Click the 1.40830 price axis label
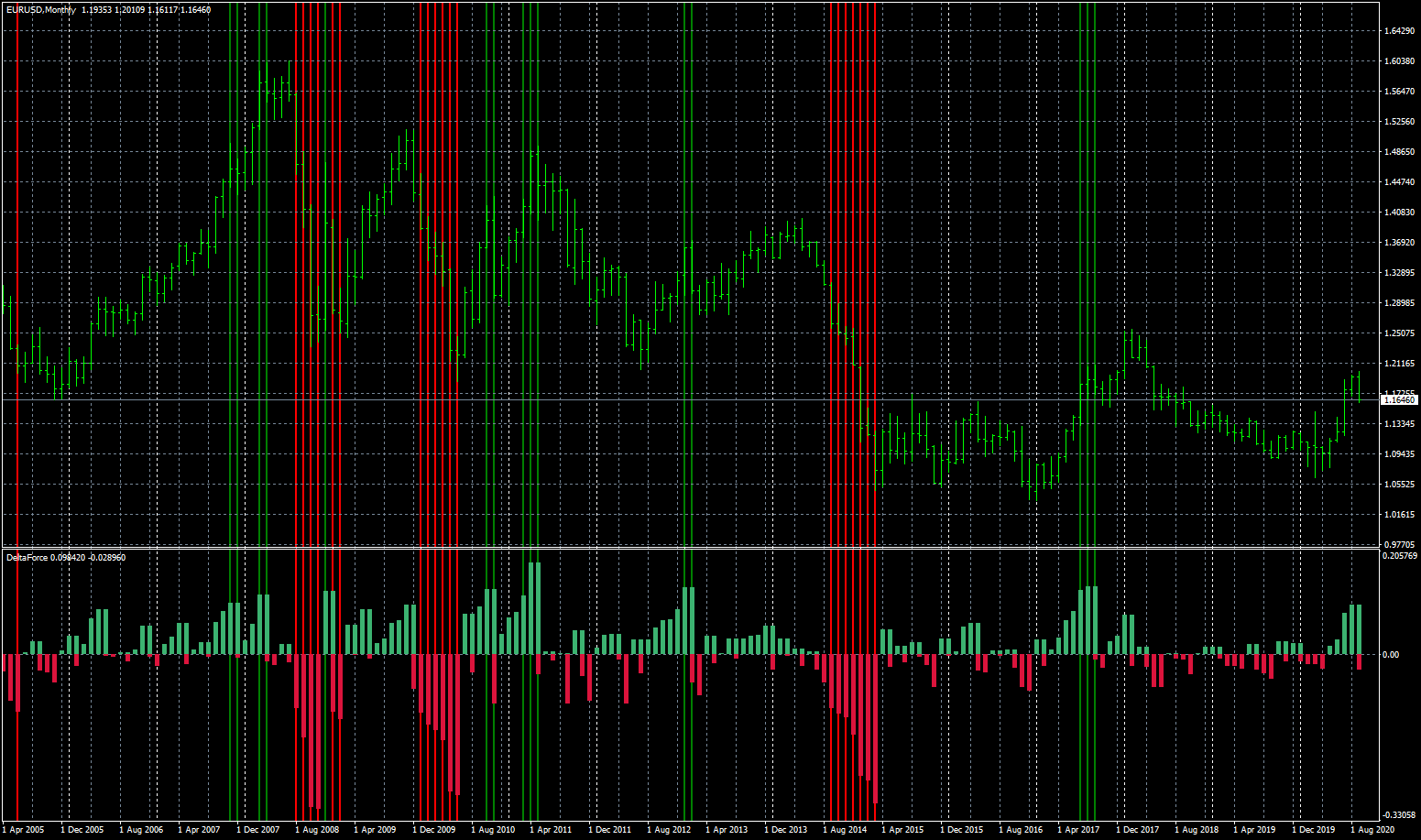The image size is (1421, 840). (x=1398, y=213)
